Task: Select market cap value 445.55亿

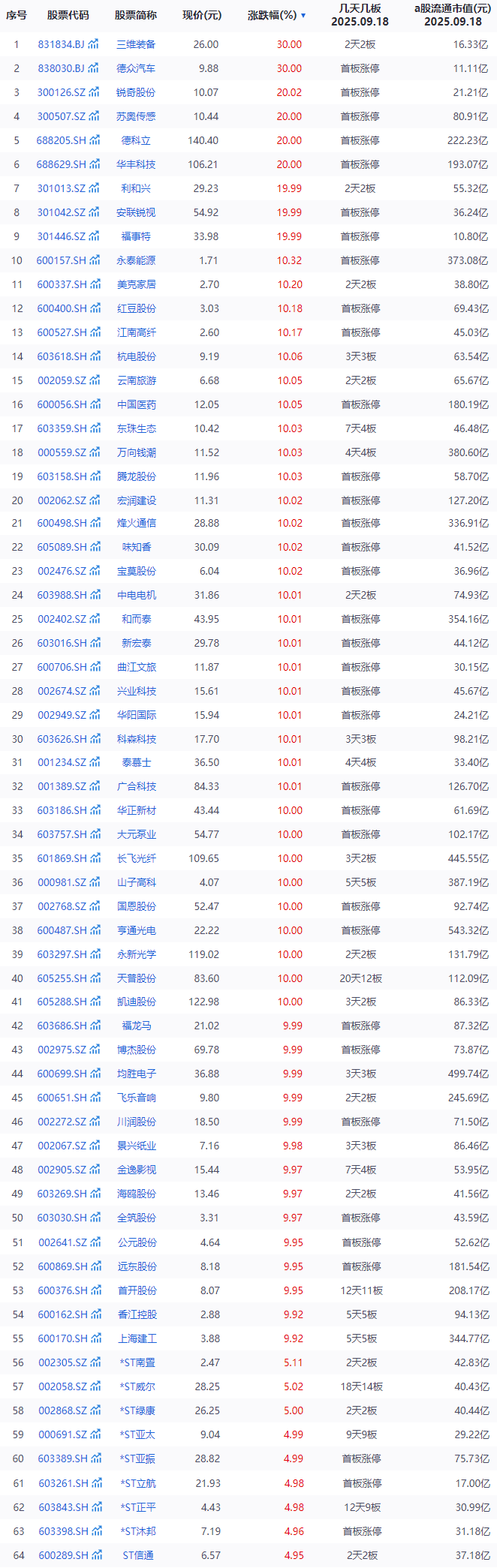Action: (468, 858)
